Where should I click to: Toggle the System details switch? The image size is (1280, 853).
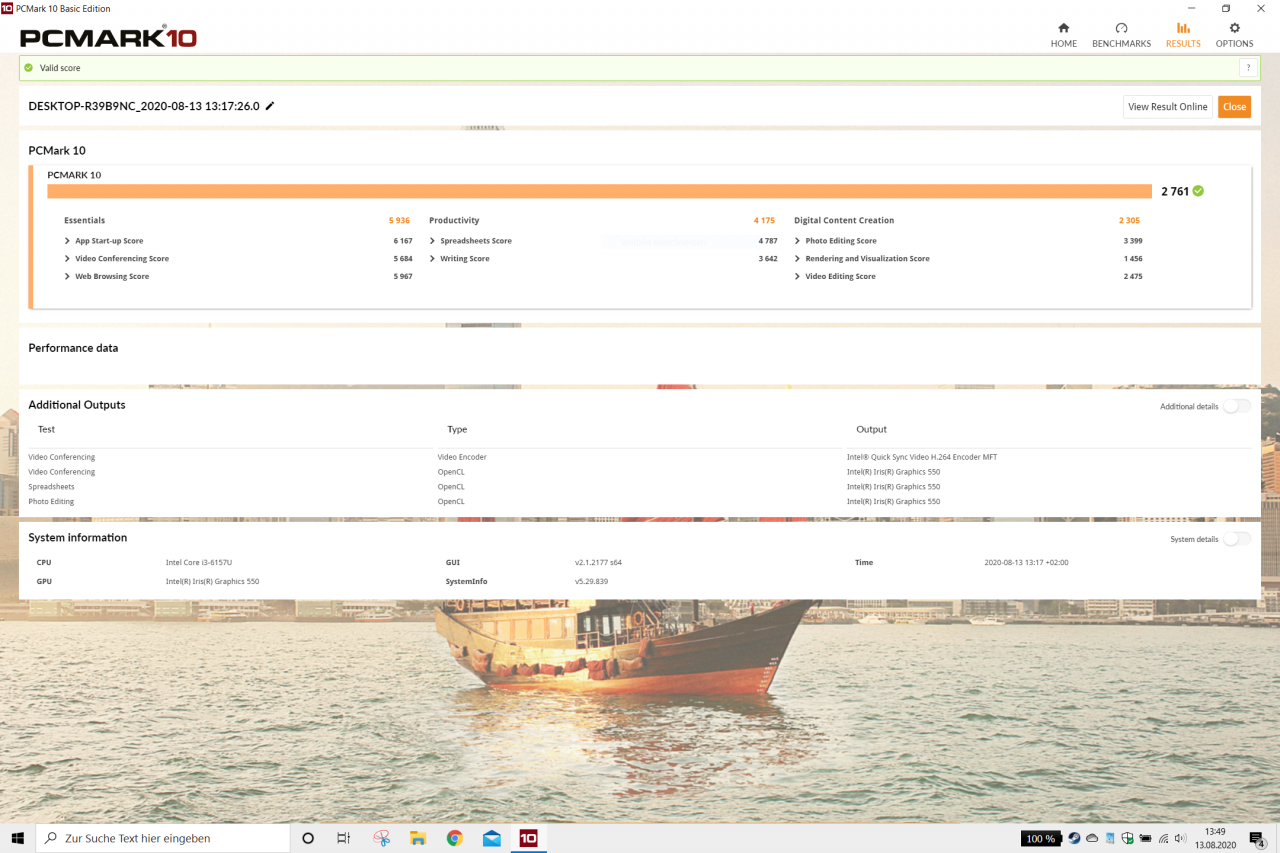coord(1237,539)
